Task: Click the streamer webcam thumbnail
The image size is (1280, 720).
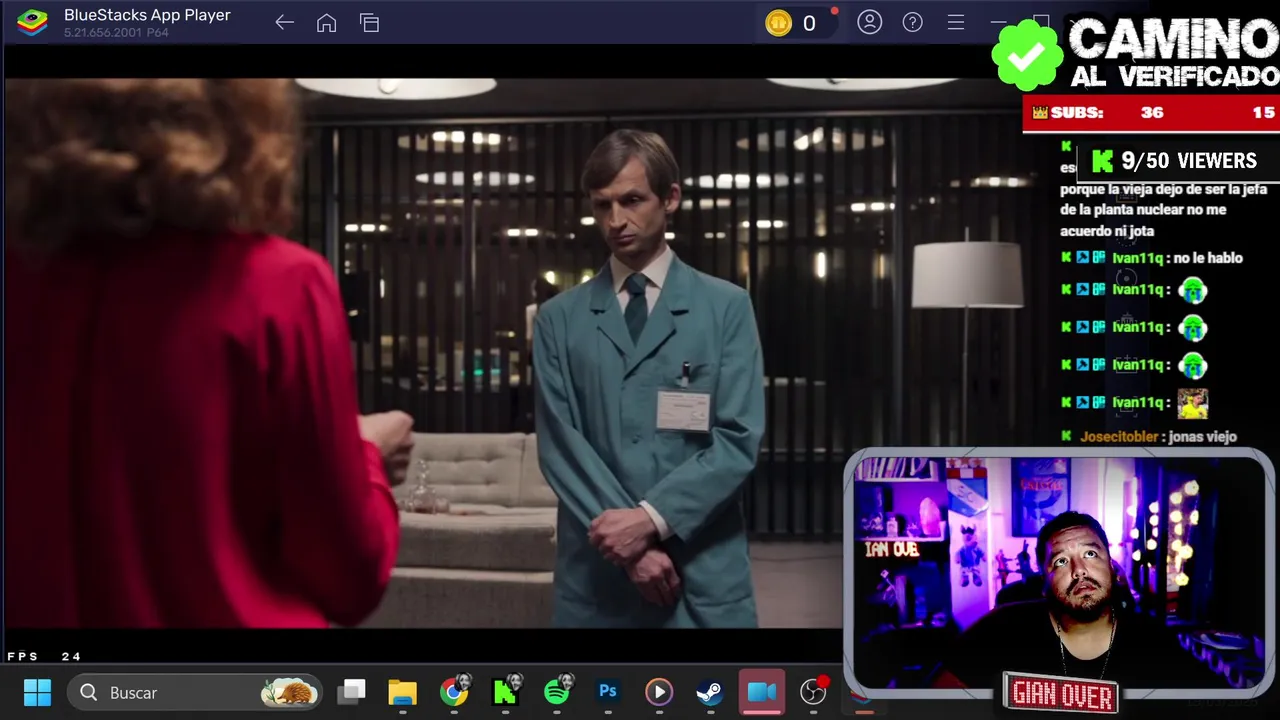Action: pyautogui.click(x=1059, y=572)
